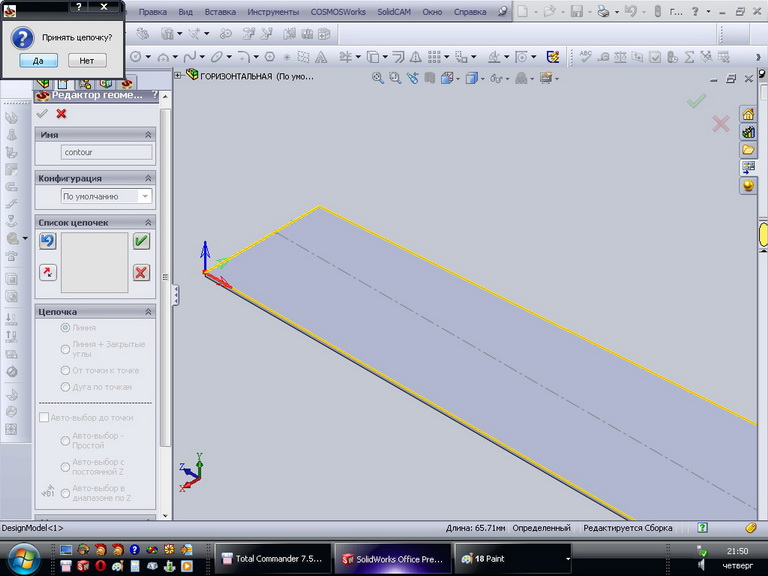Click the status bar help icon
The height and width of the screenshot is (576, 768).
tap(702, 528)
